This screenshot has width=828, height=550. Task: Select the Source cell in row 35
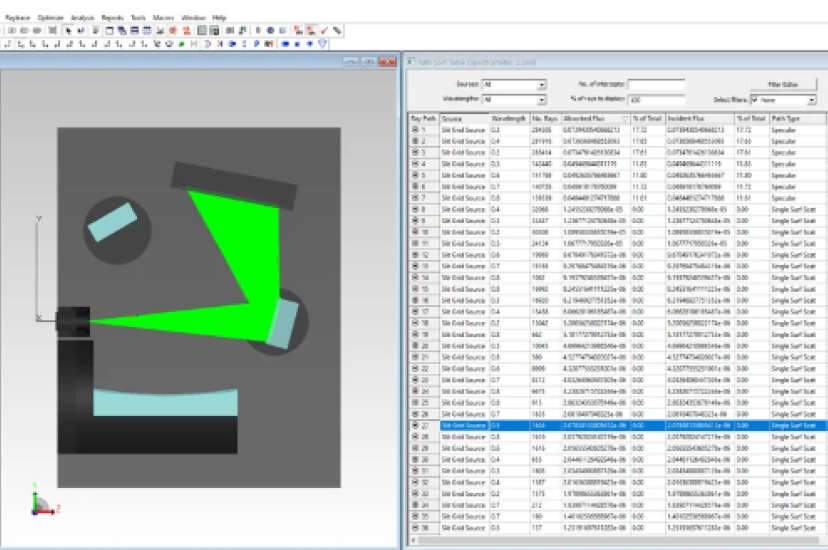465,516
